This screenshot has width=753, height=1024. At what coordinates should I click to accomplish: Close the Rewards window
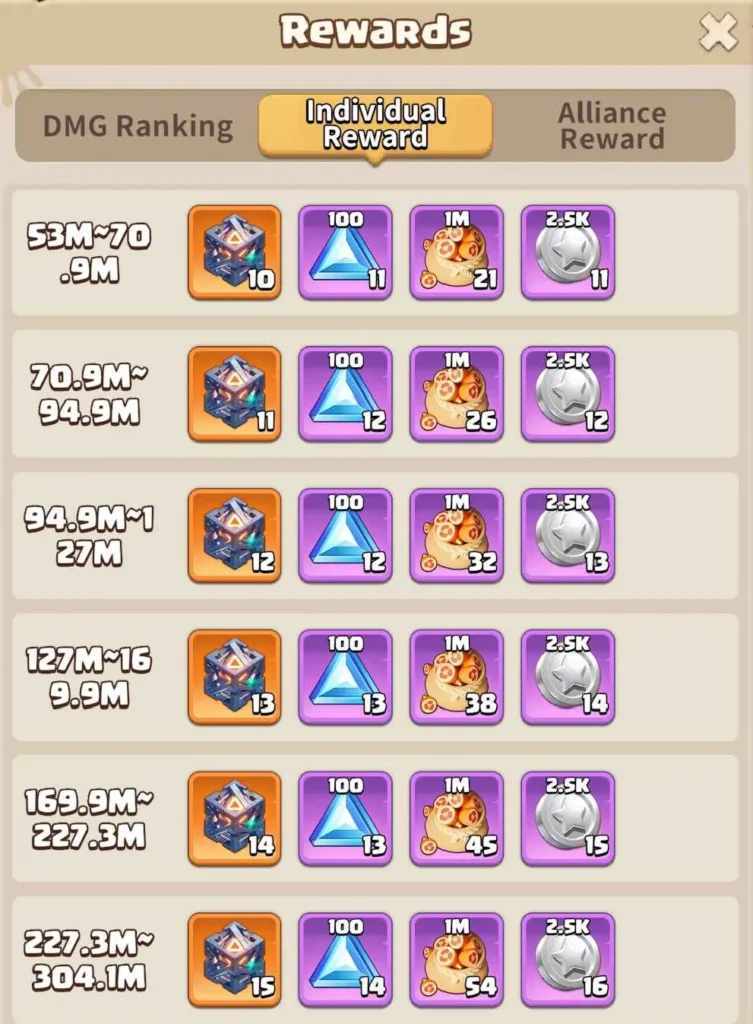[718, 32]
